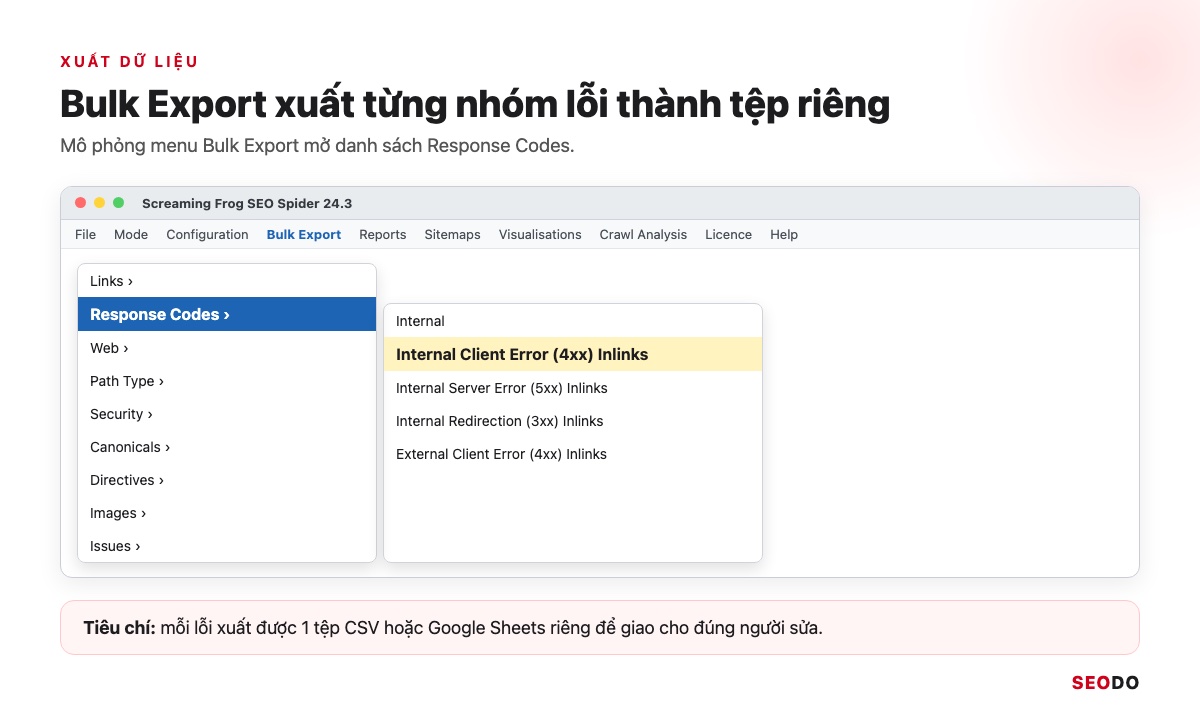Choose Internal Redirection (3xx) Inlinks
Screen dimensions: 1200x715
573,421
